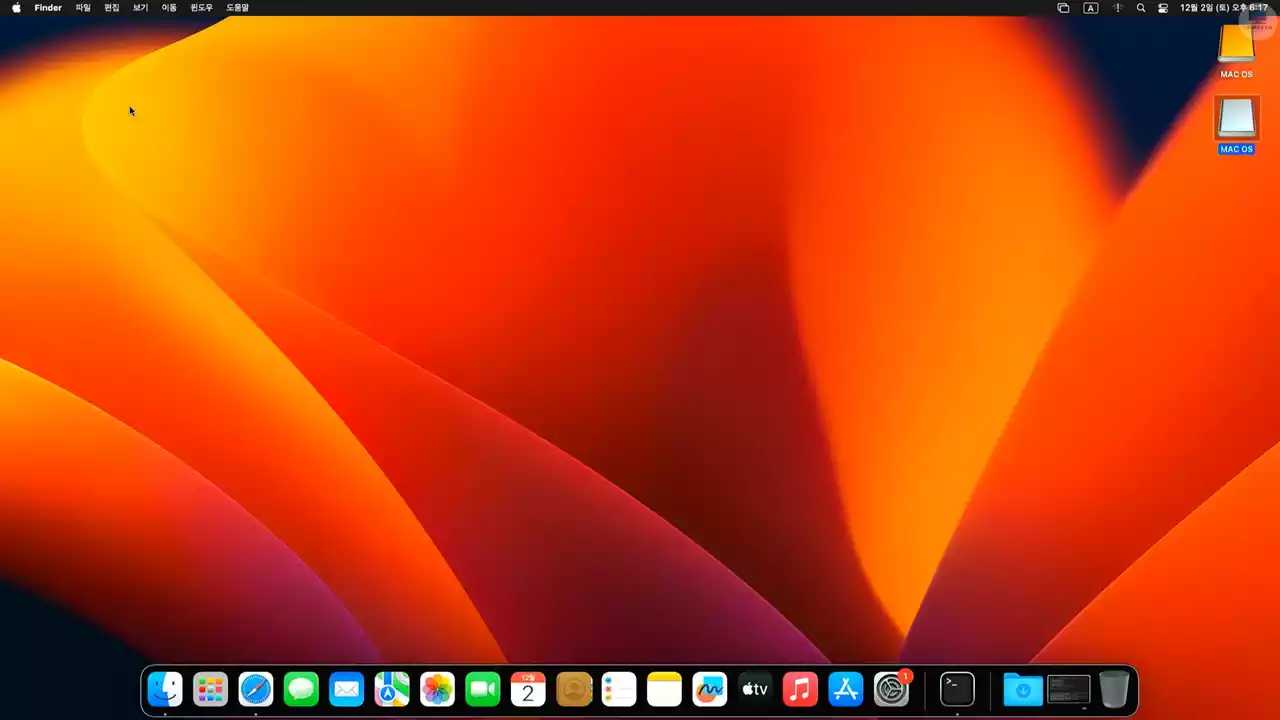
Task: Open the Downloads folder stack
Action: pyautogui.click(x=1023, y=689)
